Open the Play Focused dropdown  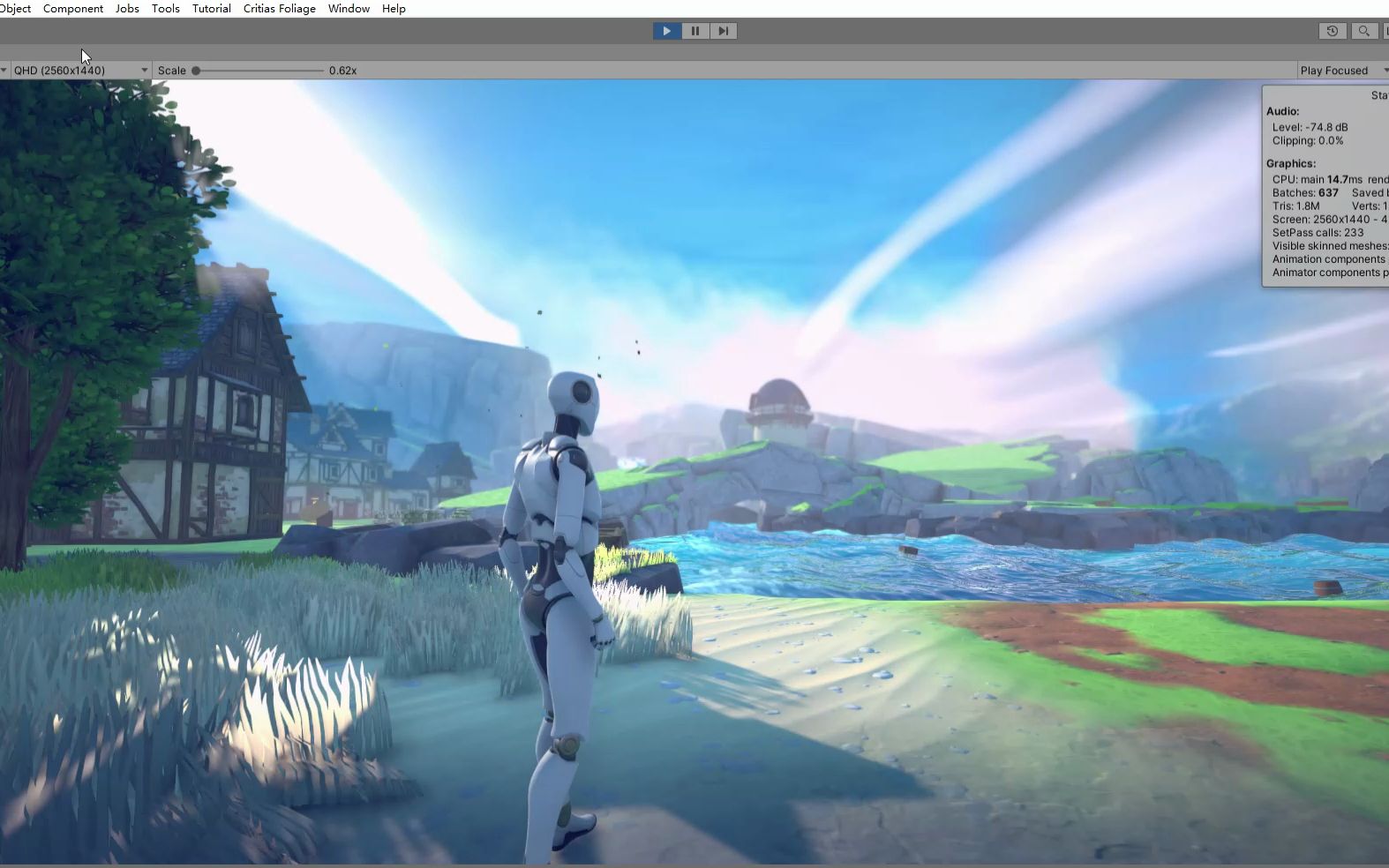pyautogui.click(x=1341, y=71)
